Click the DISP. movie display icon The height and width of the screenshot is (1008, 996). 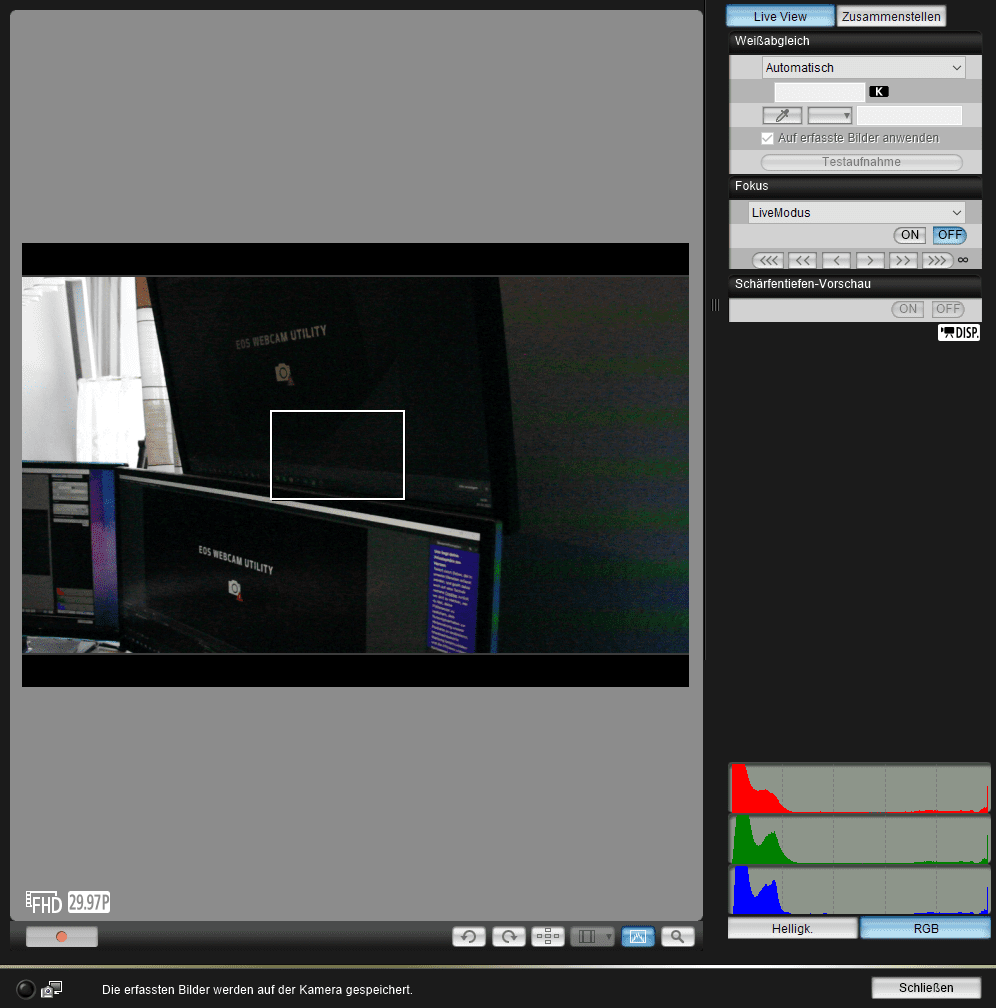pyautogui.click(x=959, y=332)
